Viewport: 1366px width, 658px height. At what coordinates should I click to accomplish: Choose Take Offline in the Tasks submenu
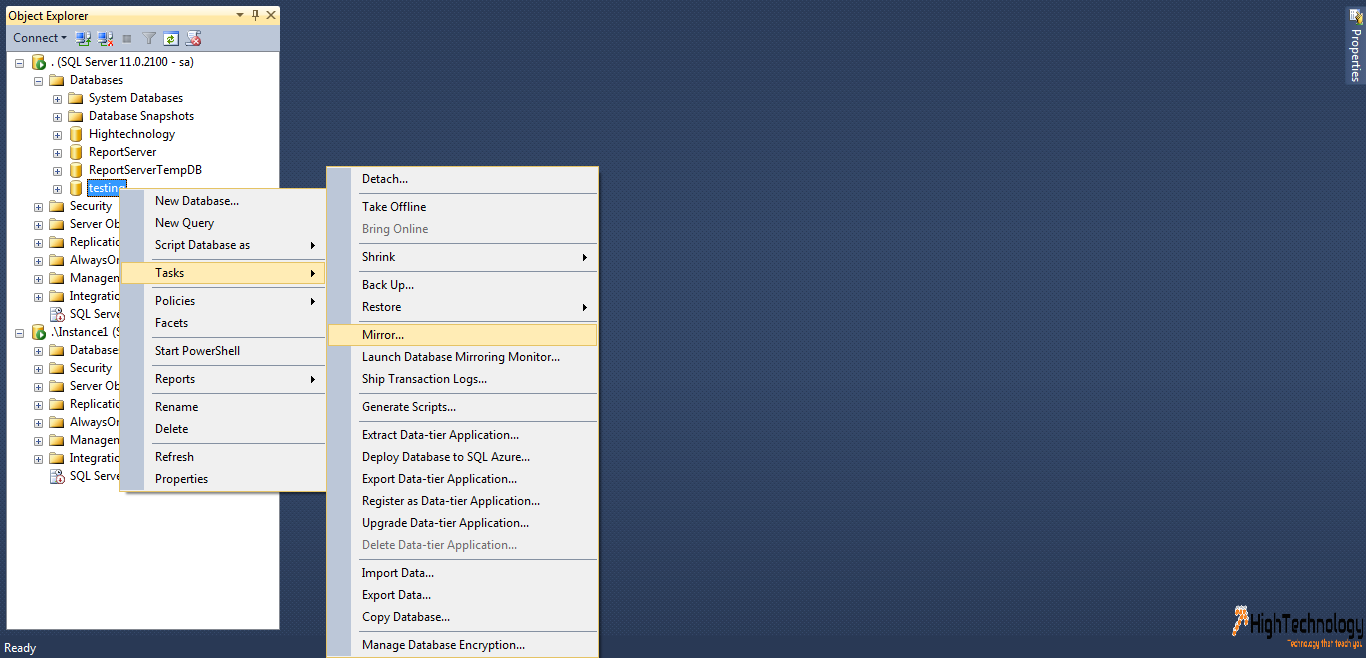pos(462,207)
